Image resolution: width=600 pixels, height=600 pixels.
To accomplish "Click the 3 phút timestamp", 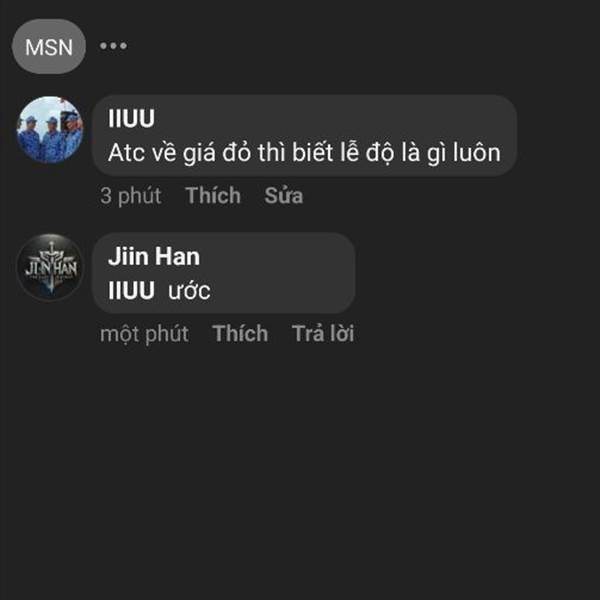I will [130, 196].
